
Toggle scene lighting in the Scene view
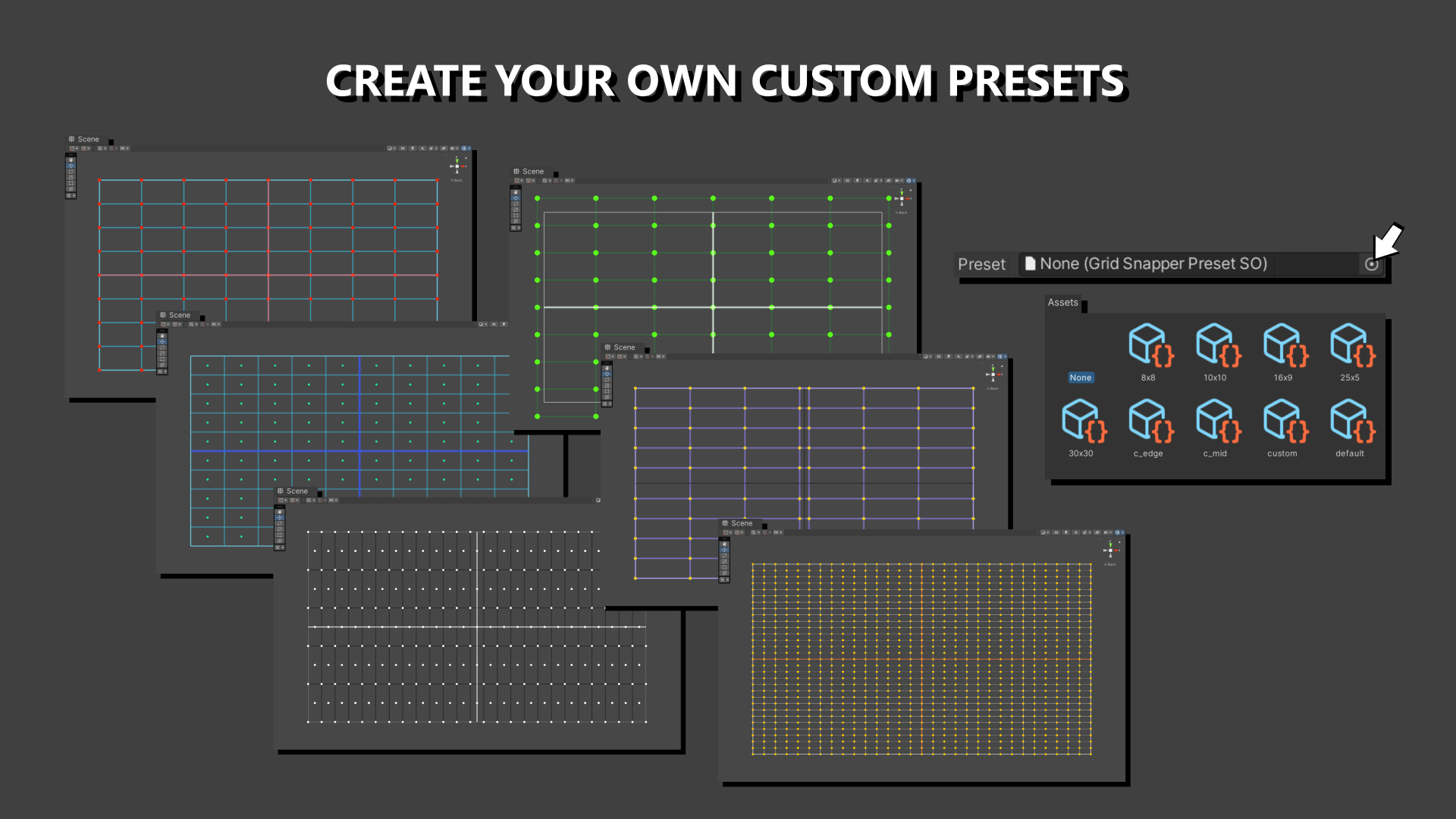pos(413,148)
